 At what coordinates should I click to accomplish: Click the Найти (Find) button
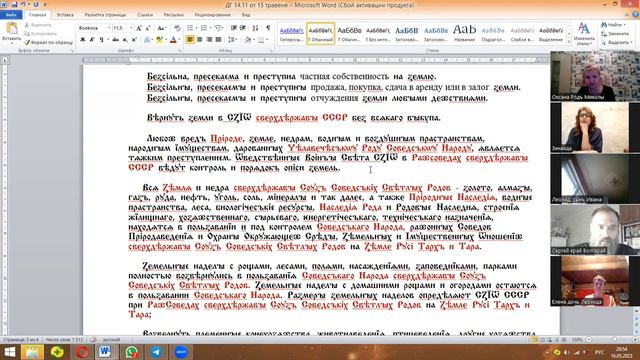coord(612,25)
